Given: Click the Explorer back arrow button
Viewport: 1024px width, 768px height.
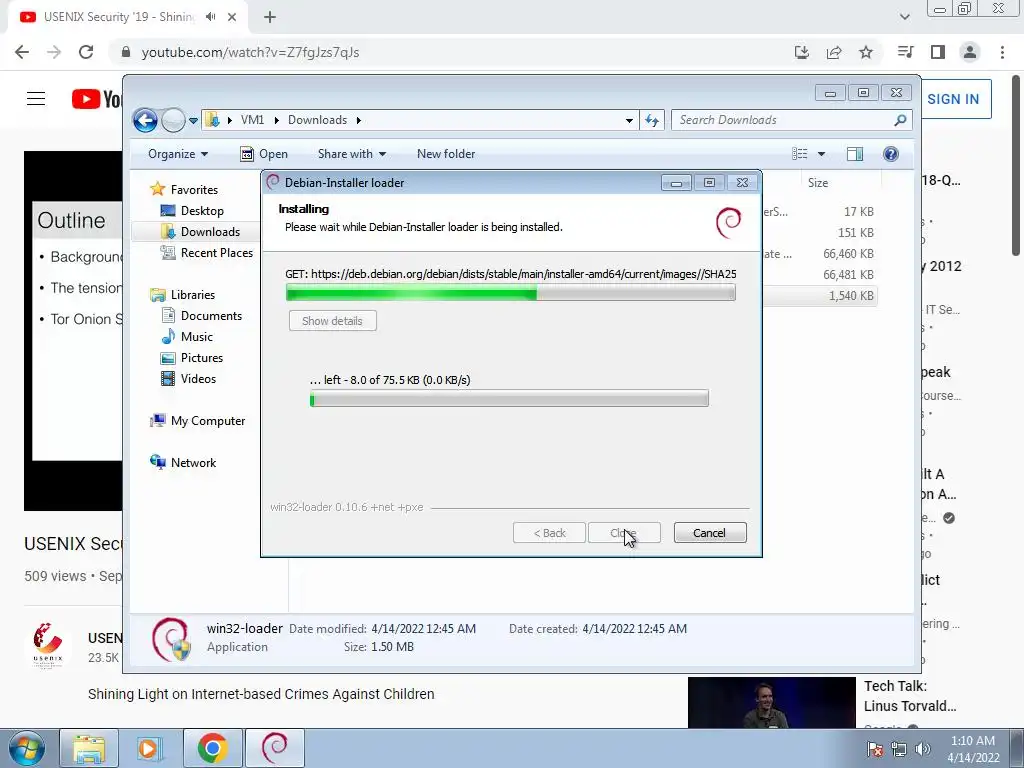Looking at the screenshot, I should coord(145,120).
